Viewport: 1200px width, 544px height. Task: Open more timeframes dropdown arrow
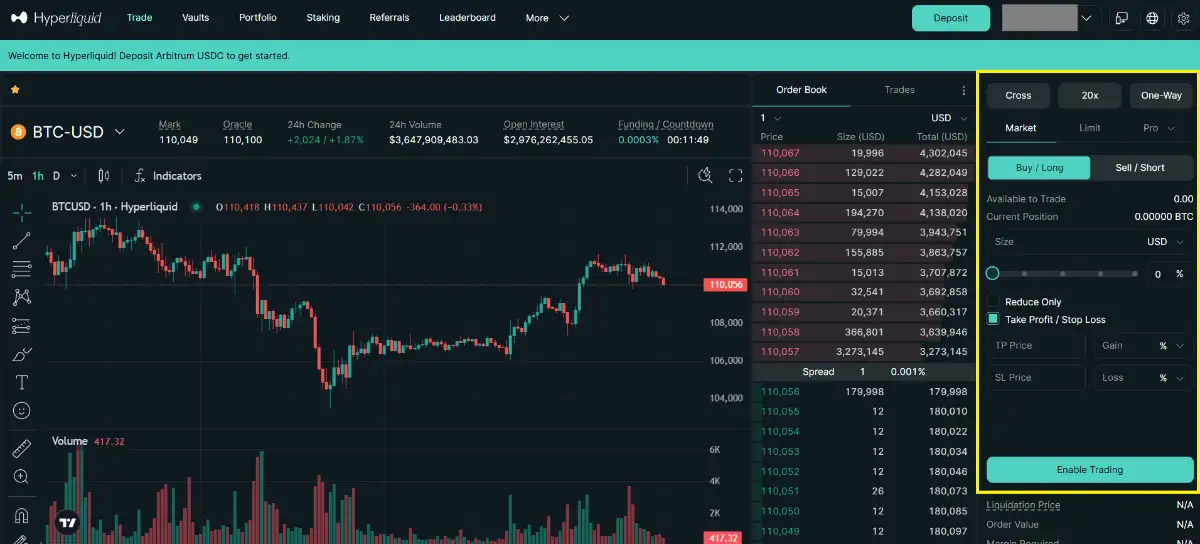[74, 176]
